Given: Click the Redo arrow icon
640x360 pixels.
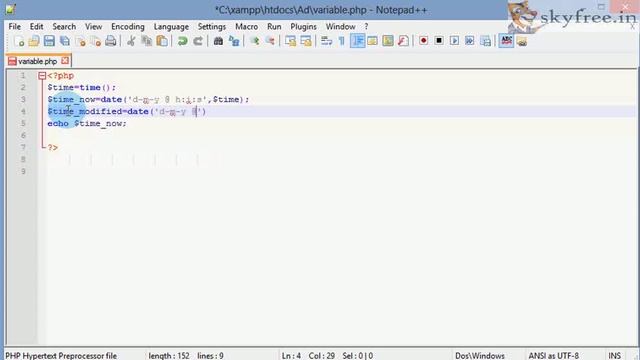Looking at the screenshot, I should (x=198, y=41).
